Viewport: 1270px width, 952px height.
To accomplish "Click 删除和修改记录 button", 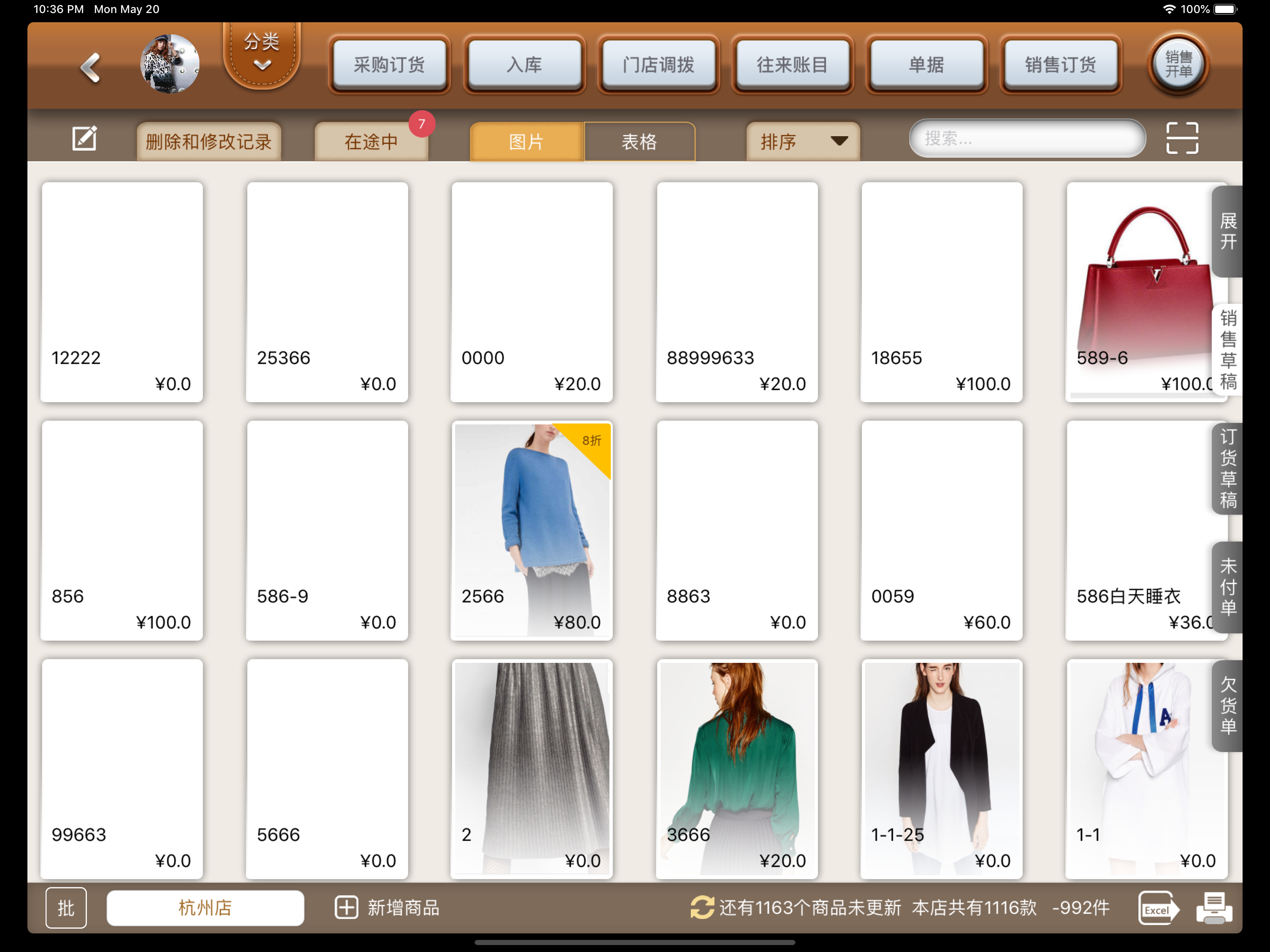I will pos(209,142).
